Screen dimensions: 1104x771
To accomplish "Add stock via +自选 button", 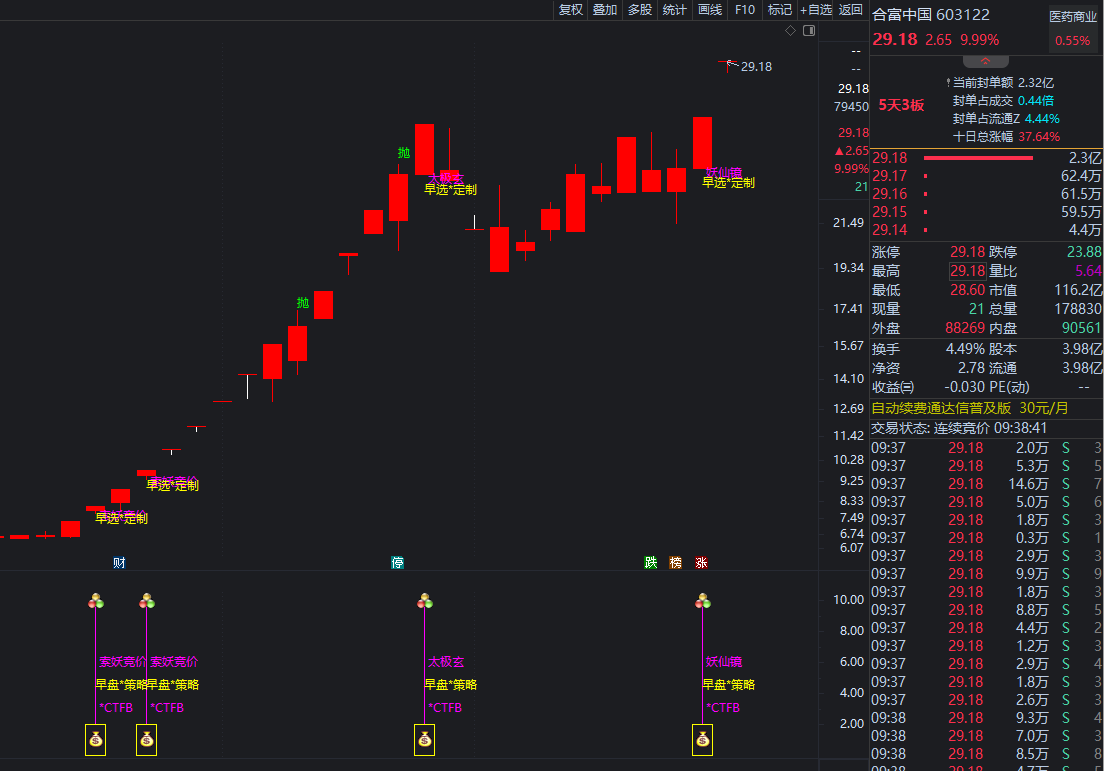I will tap(816, 10).
